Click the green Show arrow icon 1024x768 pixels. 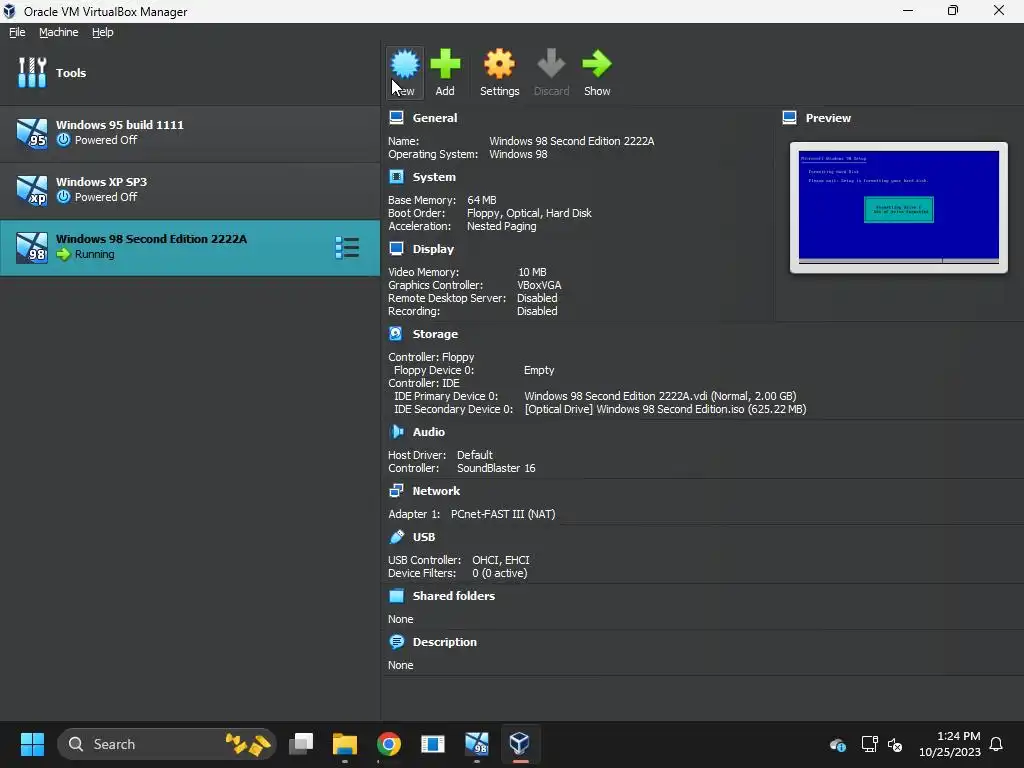point(597,64)
